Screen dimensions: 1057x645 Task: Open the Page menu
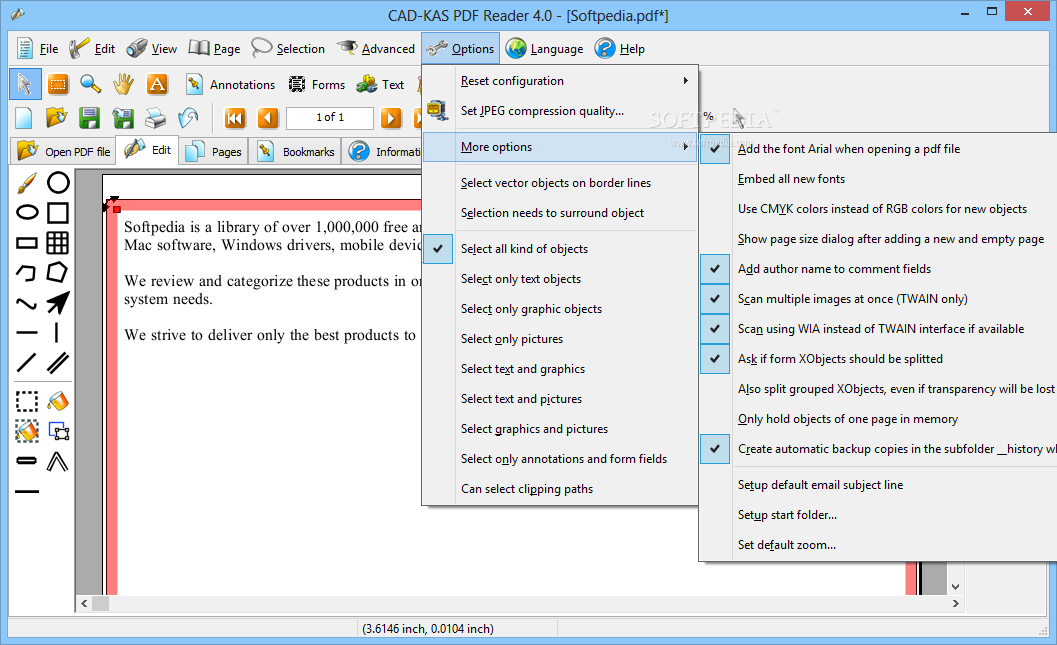click(x=214, y=49)
